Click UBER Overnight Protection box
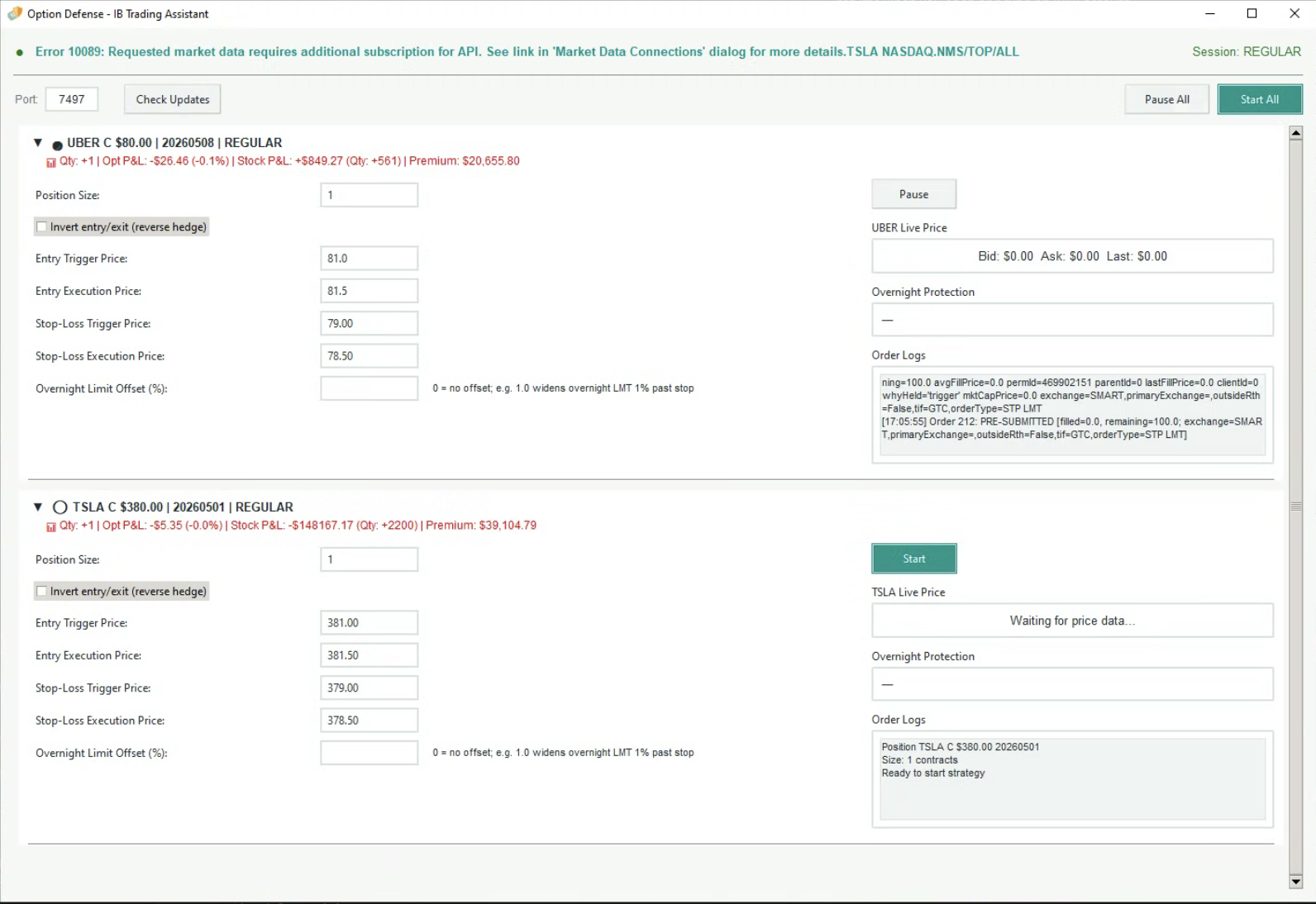 point(1072,320)
